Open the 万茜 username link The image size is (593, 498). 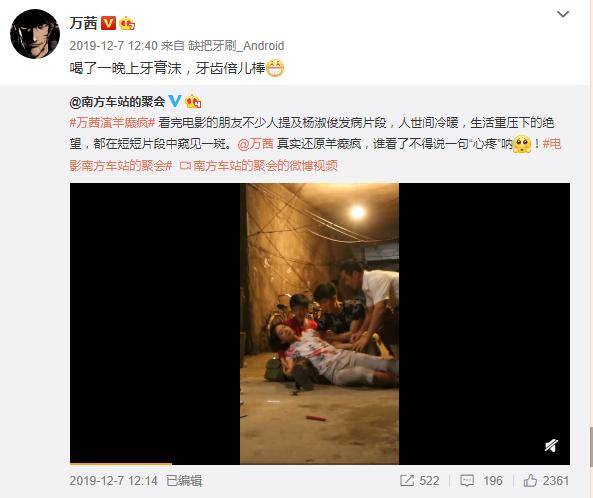click(83, 23)
